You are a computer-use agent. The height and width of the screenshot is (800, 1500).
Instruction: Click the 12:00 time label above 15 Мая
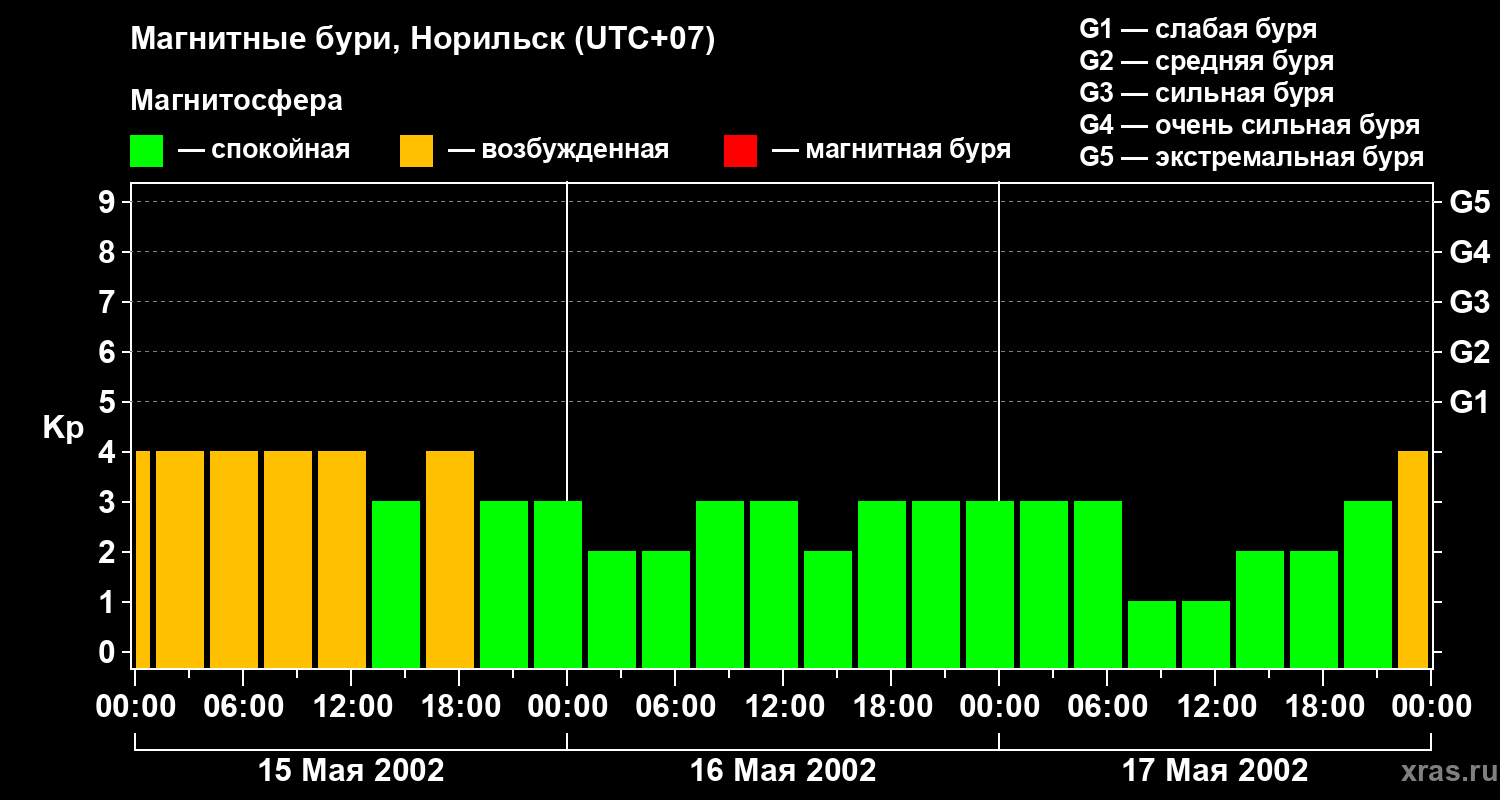(x=351, y=707)
